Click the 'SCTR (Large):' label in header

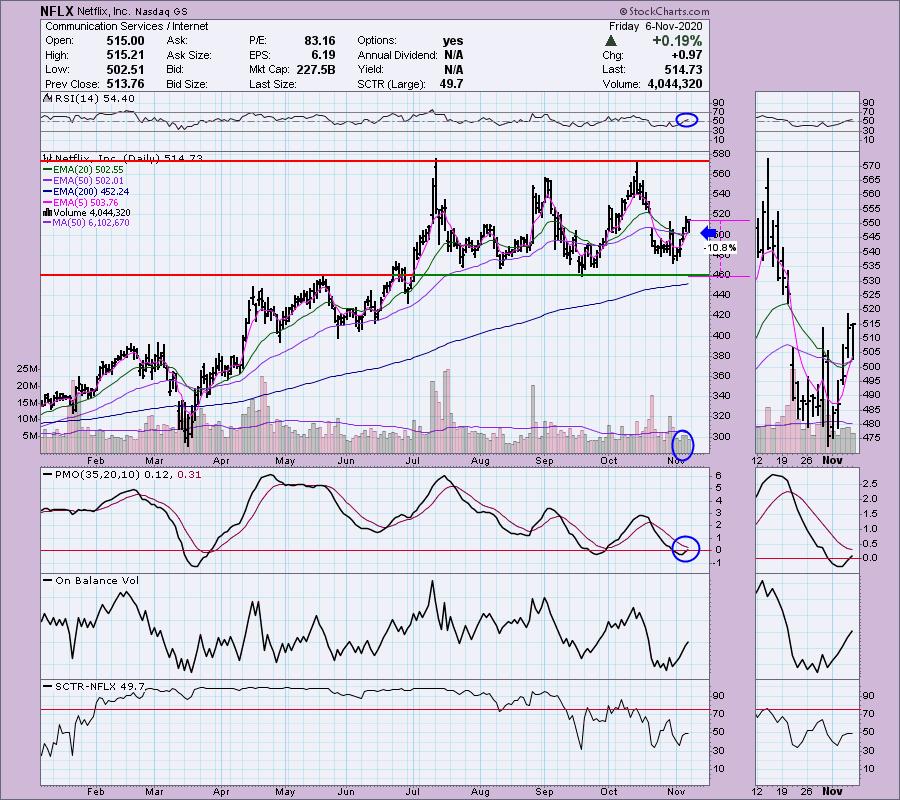(391, 84)
